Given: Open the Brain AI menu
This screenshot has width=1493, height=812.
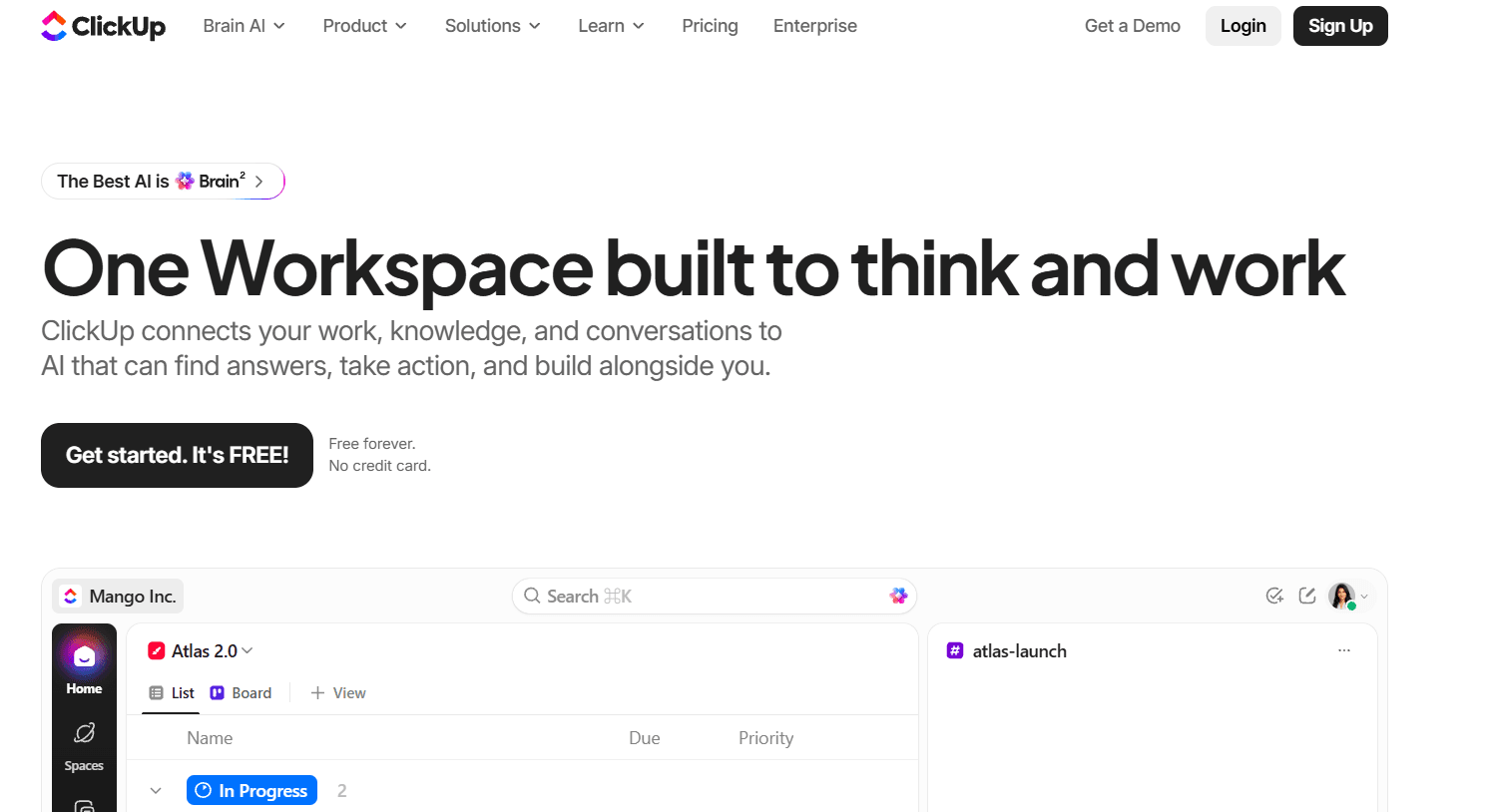Looking at the screenshot, I should pyautogui.click(x=244, y=26).
